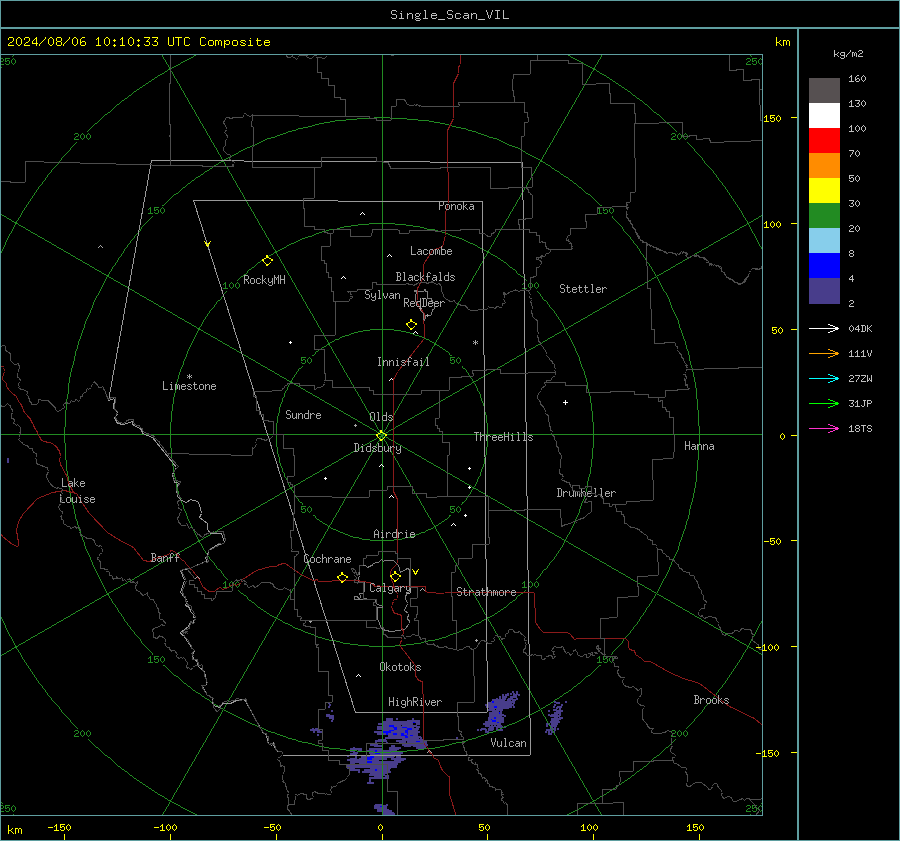Screen dimensions: 900x841
Task: Click the magenta 18TS arrow in legend
Action: tap(824, 428)
